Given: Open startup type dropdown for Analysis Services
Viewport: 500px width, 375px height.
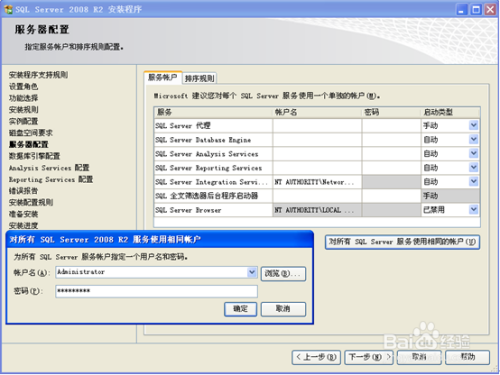Looking at the screenshot, I should pyautogui.click(x=473, y=153).
